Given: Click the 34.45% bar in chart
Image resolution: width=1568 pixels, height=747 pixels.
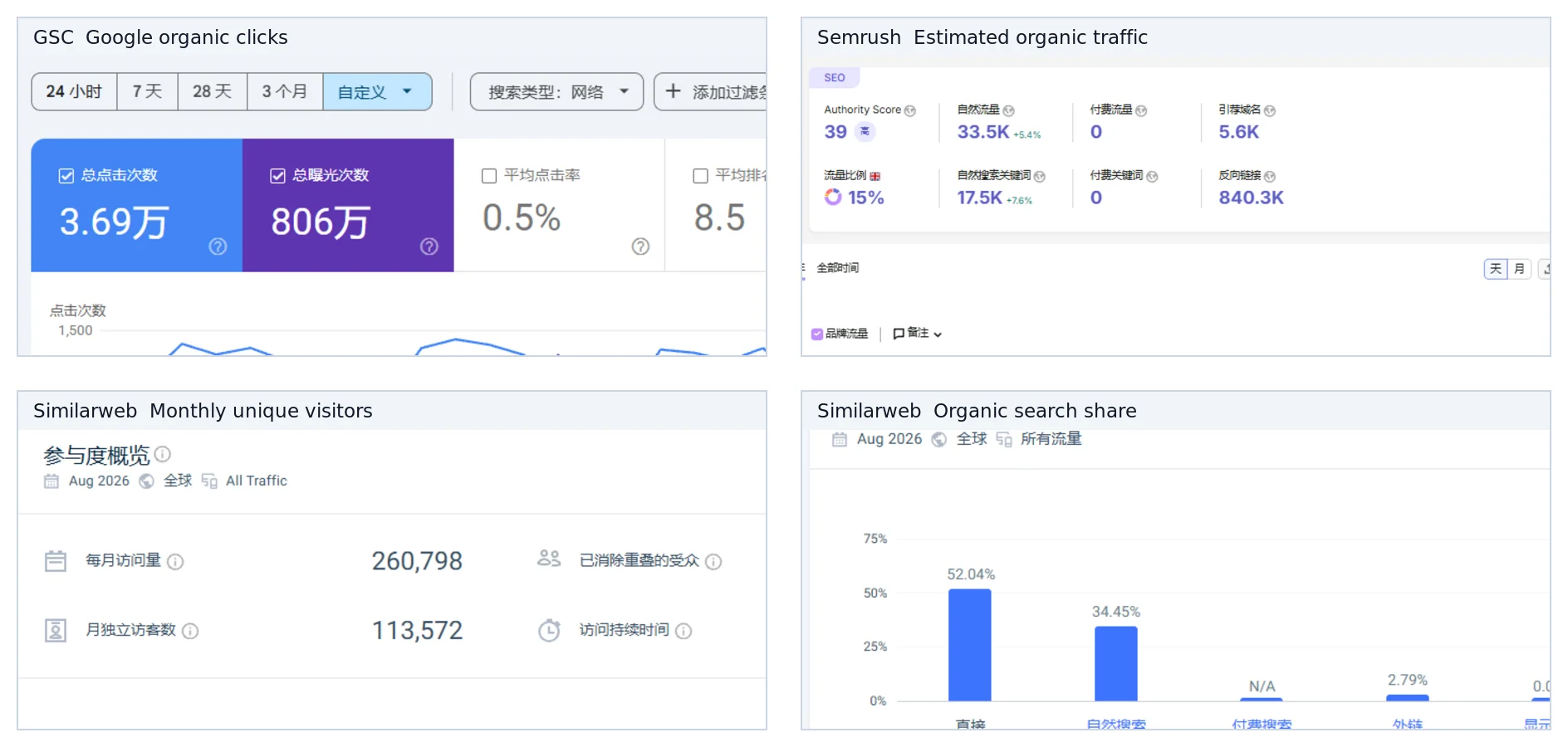Looking at the screenshot, I should pyautogui.click(x=1116, y=664).
